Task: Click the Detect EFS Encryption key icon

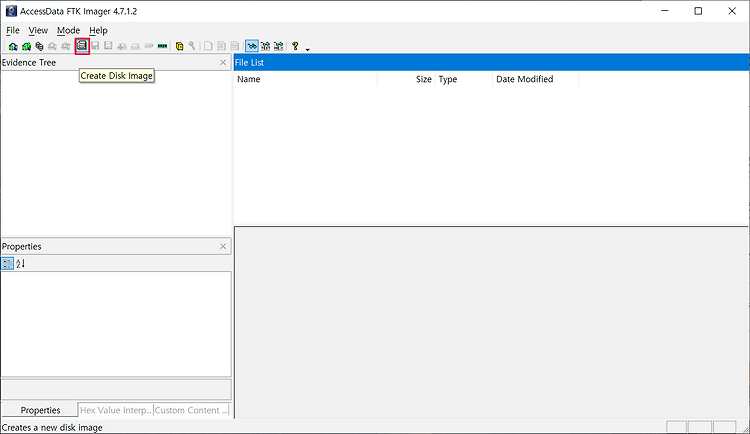Action: tap(192, 46)
